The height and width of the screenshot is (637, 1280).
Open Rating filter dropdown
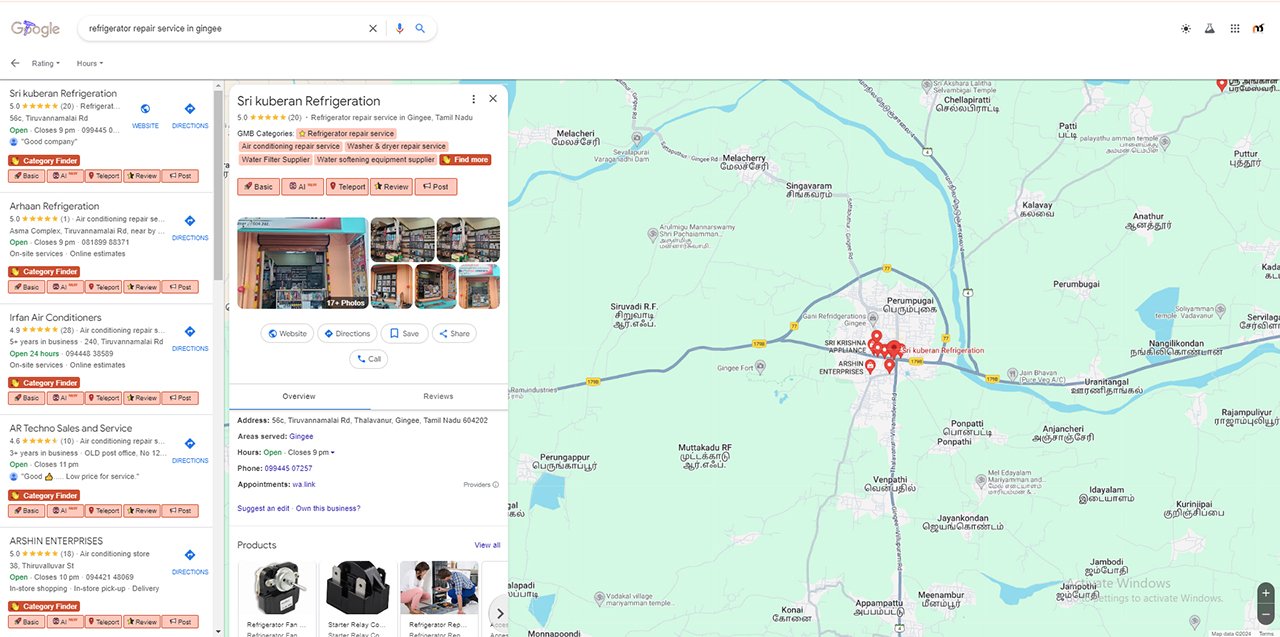(46, 63)
